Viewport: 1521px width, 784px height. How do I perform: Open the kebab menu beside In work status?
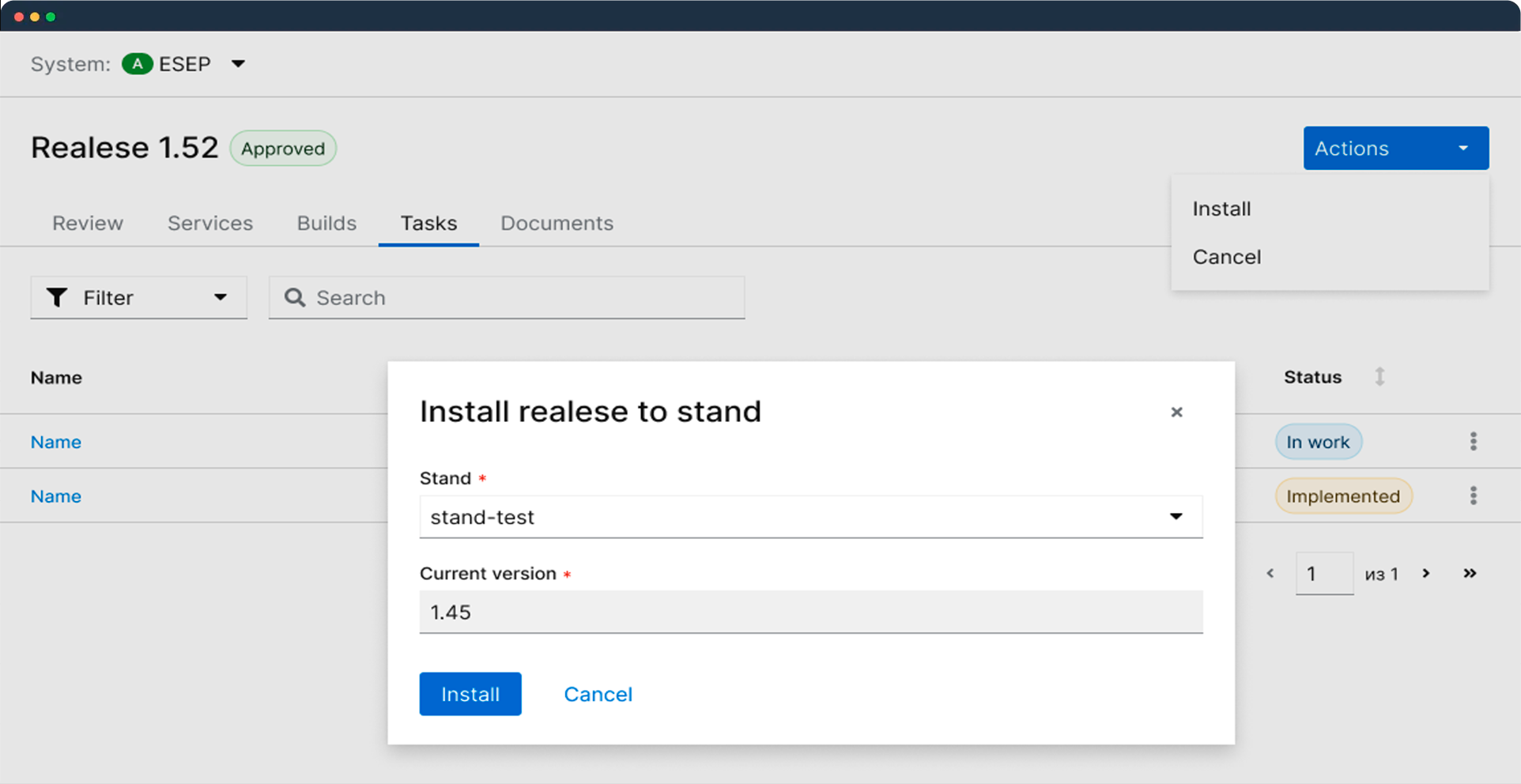[x=1474, y=441]
